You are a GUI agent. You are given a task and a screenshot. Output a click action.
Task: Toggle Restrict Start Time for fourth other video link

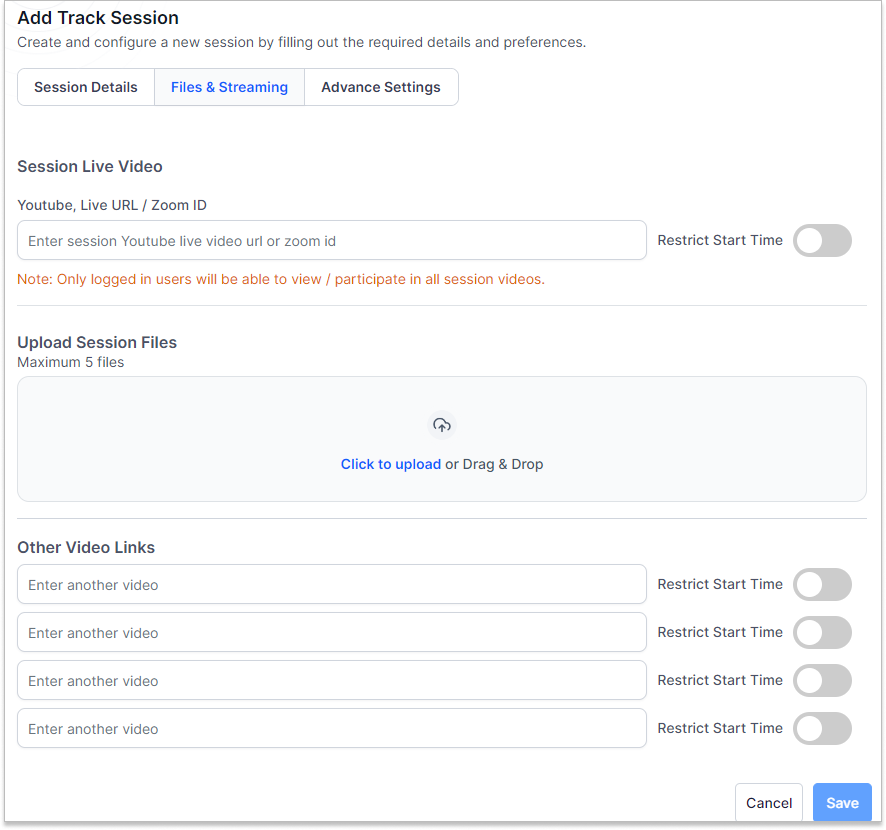coord(822,728)
